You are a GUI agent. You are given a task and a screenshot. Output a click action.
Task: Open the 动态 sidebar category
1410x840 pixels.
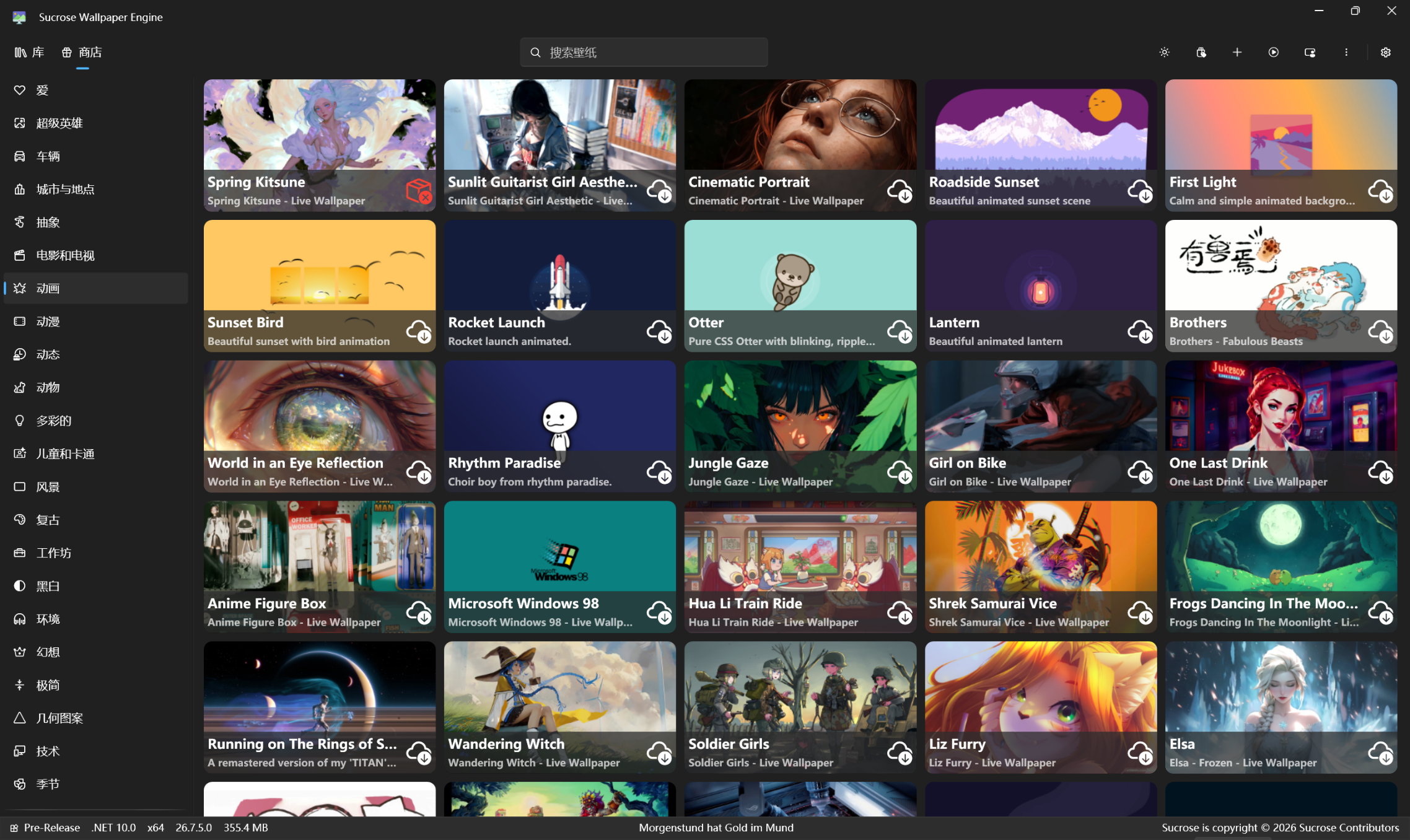pos(96,354)
